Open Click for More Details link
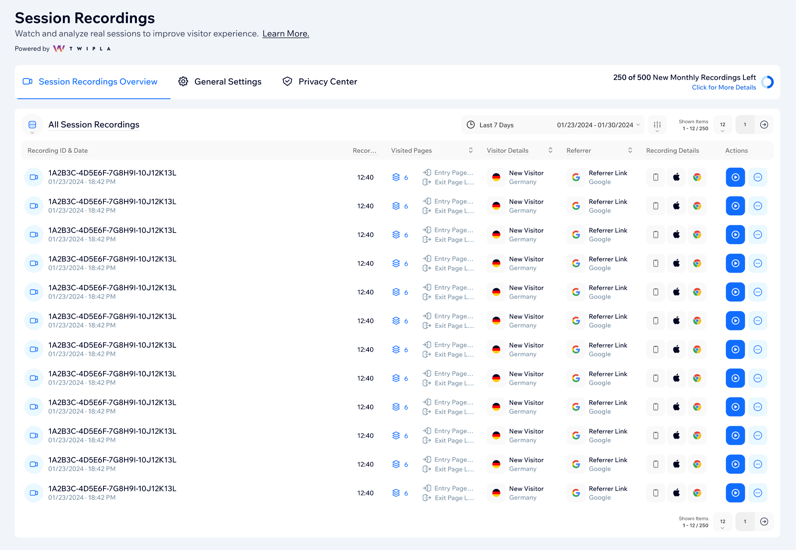796x550 pixels. (x=723, y=87)
